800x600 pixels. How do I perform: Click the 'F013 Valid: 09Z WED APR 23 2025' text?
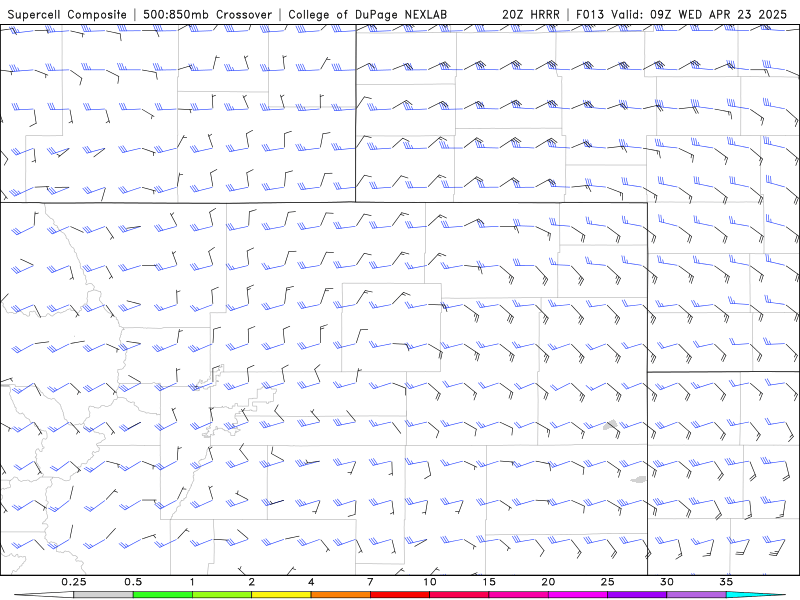coord(681,14)
